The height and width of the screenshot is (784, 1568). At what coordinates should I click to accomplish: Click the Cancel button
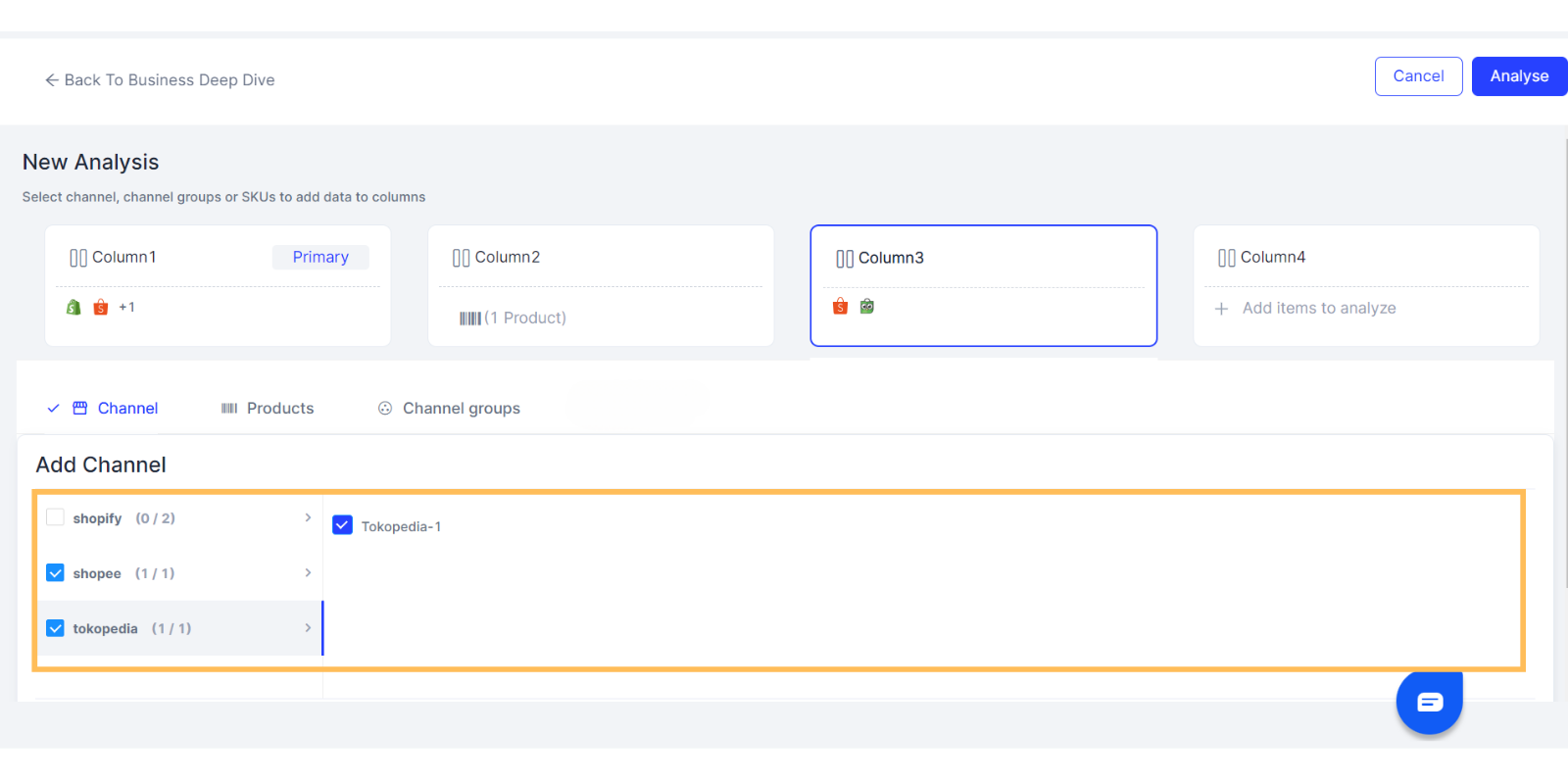[x=1418, y=76]
